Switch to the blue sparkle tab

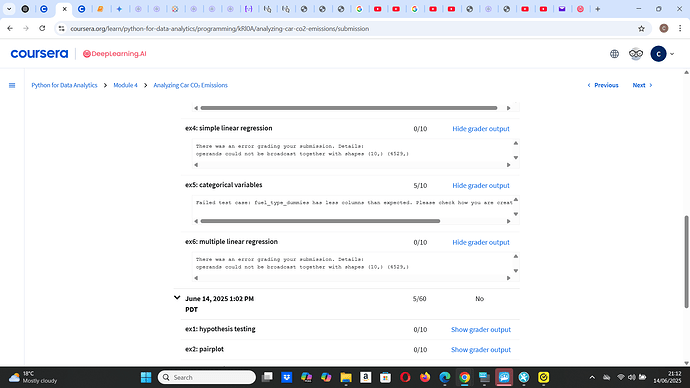coord(119,9)
